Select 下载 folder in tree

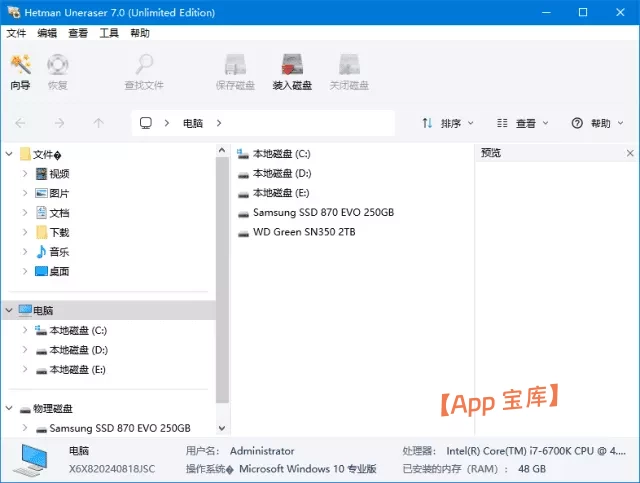(52, 232)
